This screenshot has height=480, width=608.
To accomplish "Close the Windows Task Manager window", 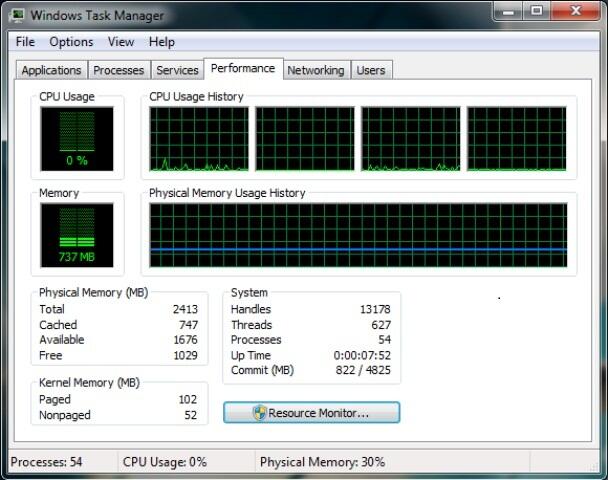I will (x=575, y=11).
